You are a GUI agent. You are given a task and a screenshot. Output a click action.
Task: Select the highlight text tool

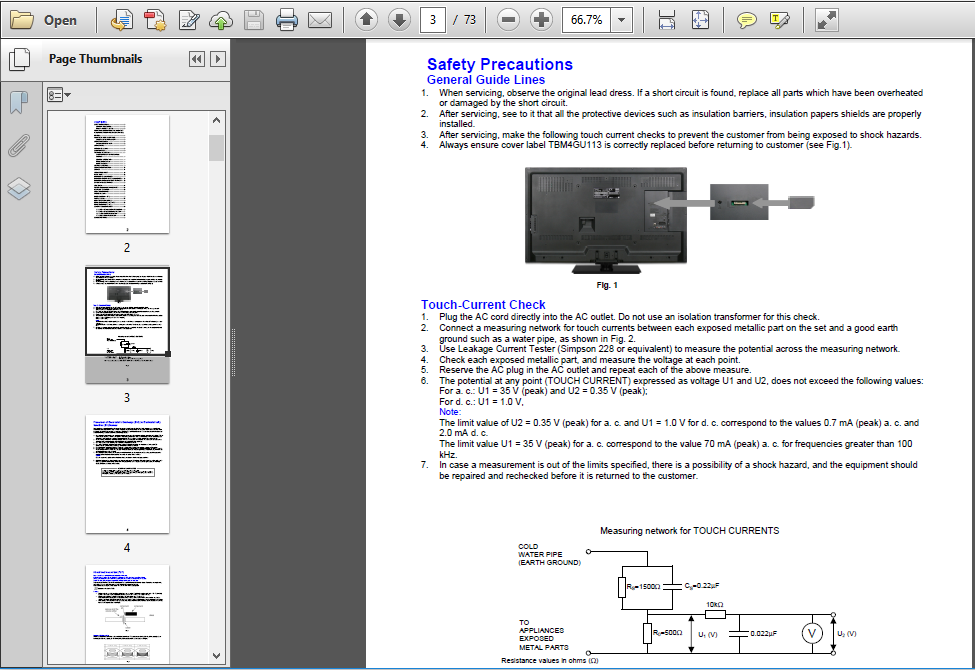click(x=779, y=20)
